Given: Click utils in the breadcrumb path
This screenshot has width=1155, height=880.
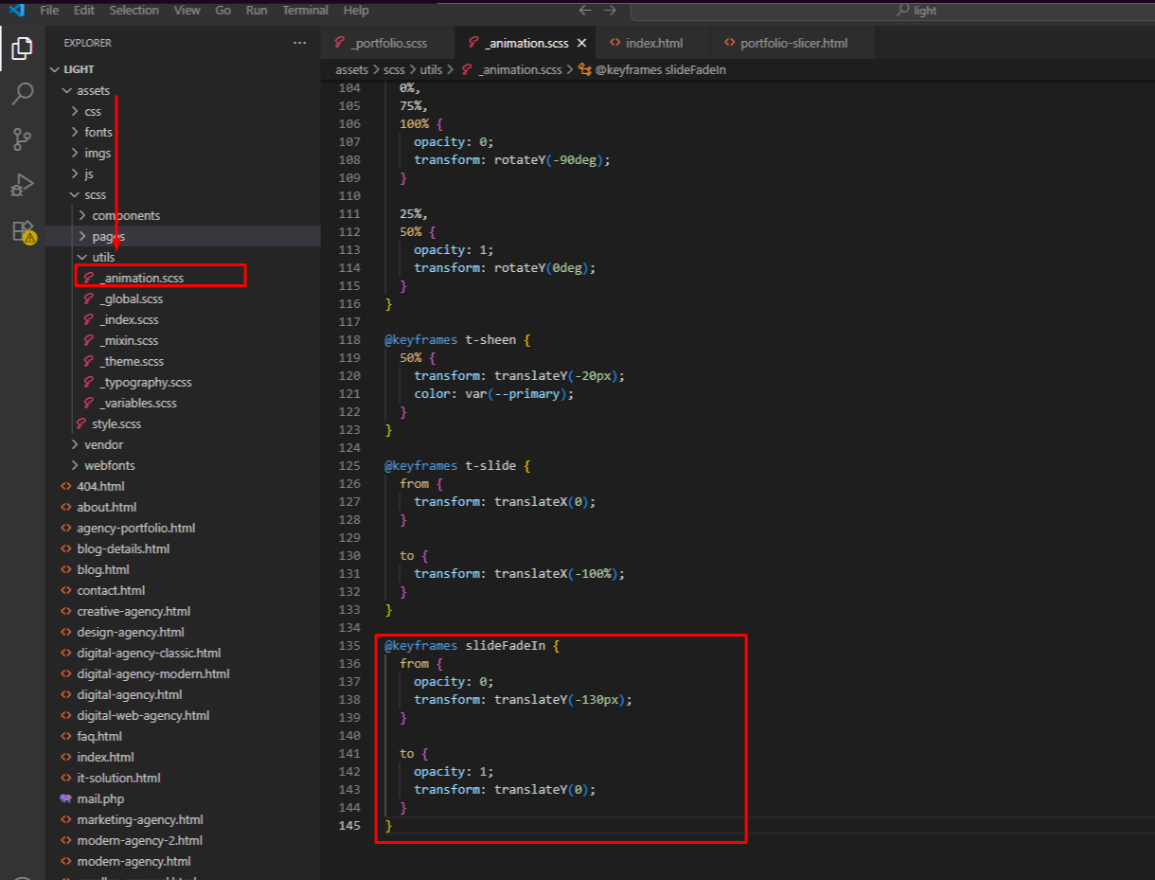Looking at the screenshot, I should click(x=431, y=69).
